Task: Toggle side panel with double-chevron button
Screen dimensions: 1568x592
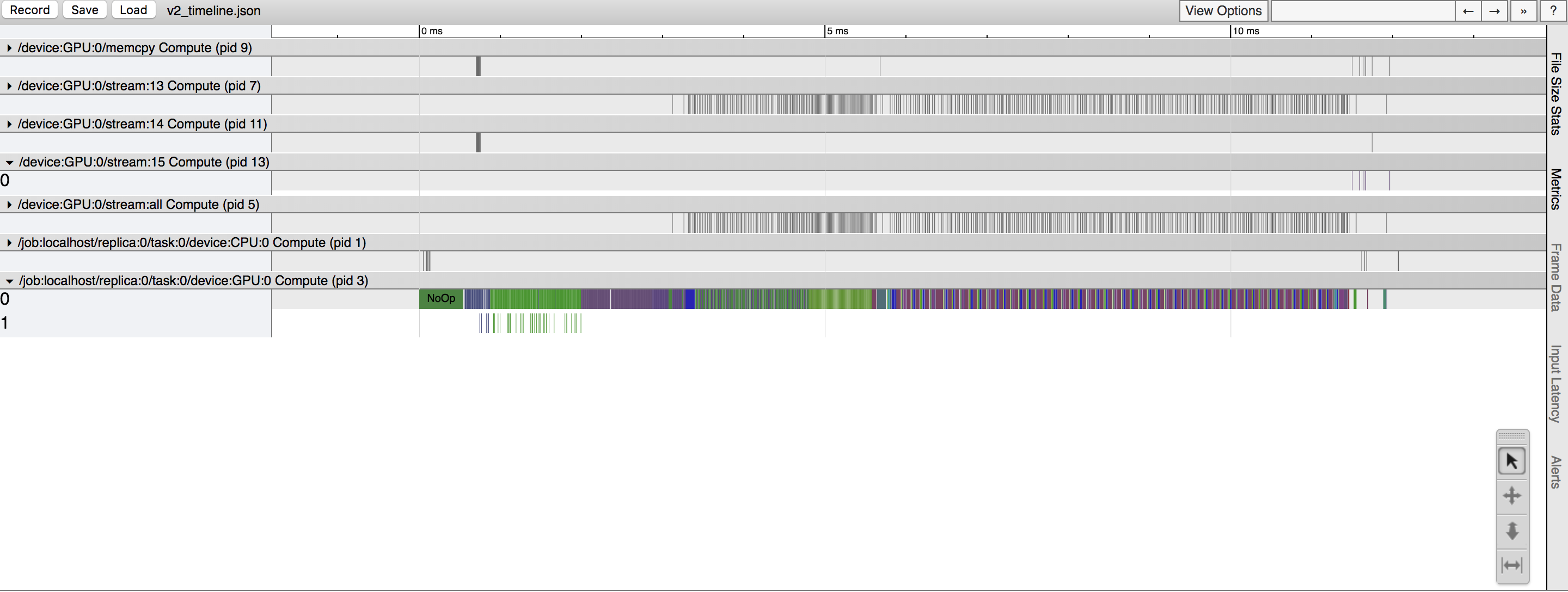Action: [x=1523, y=11]
